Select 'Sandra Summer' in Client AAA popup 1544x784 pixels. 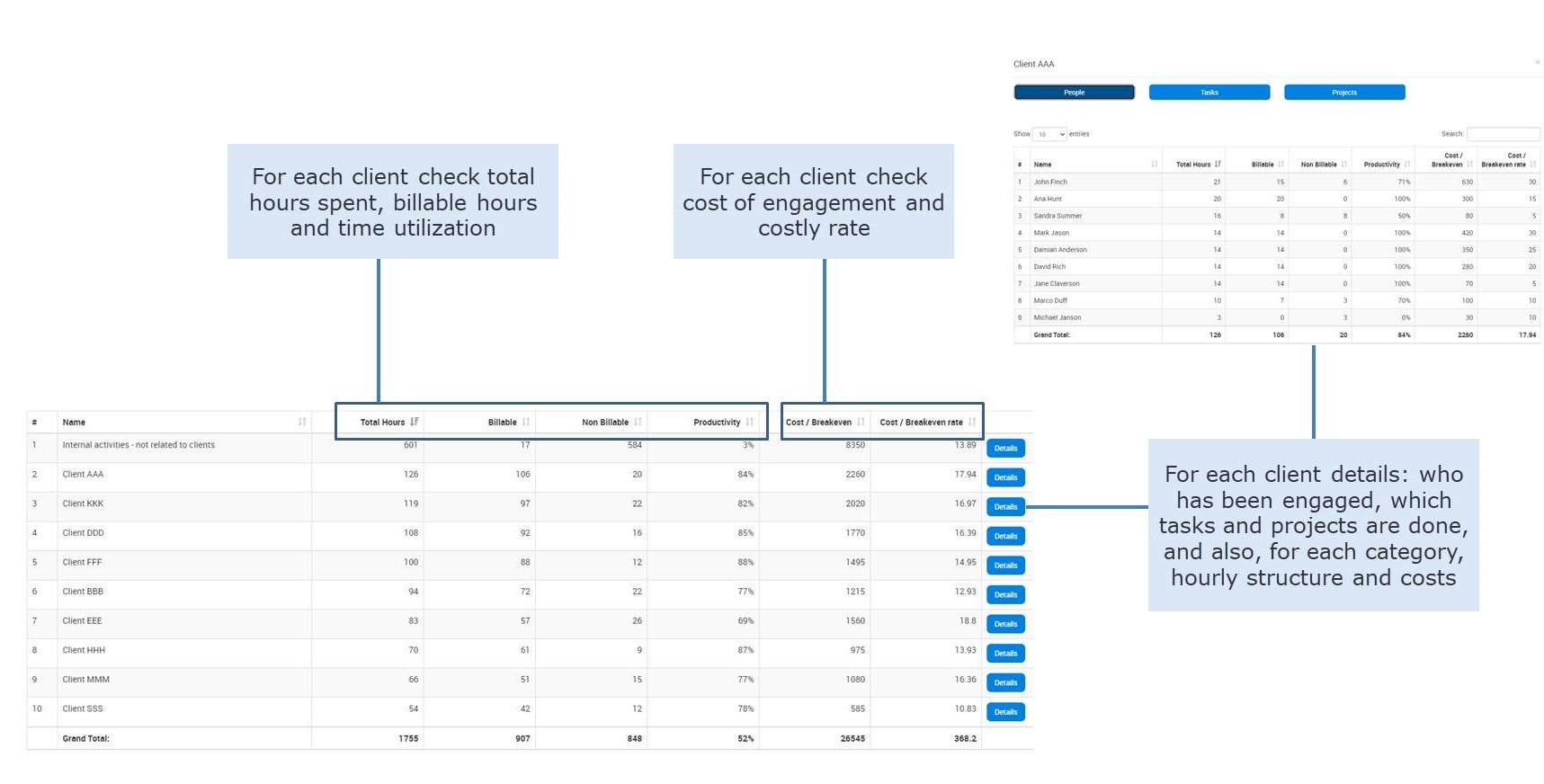(x=1058, y=216)
